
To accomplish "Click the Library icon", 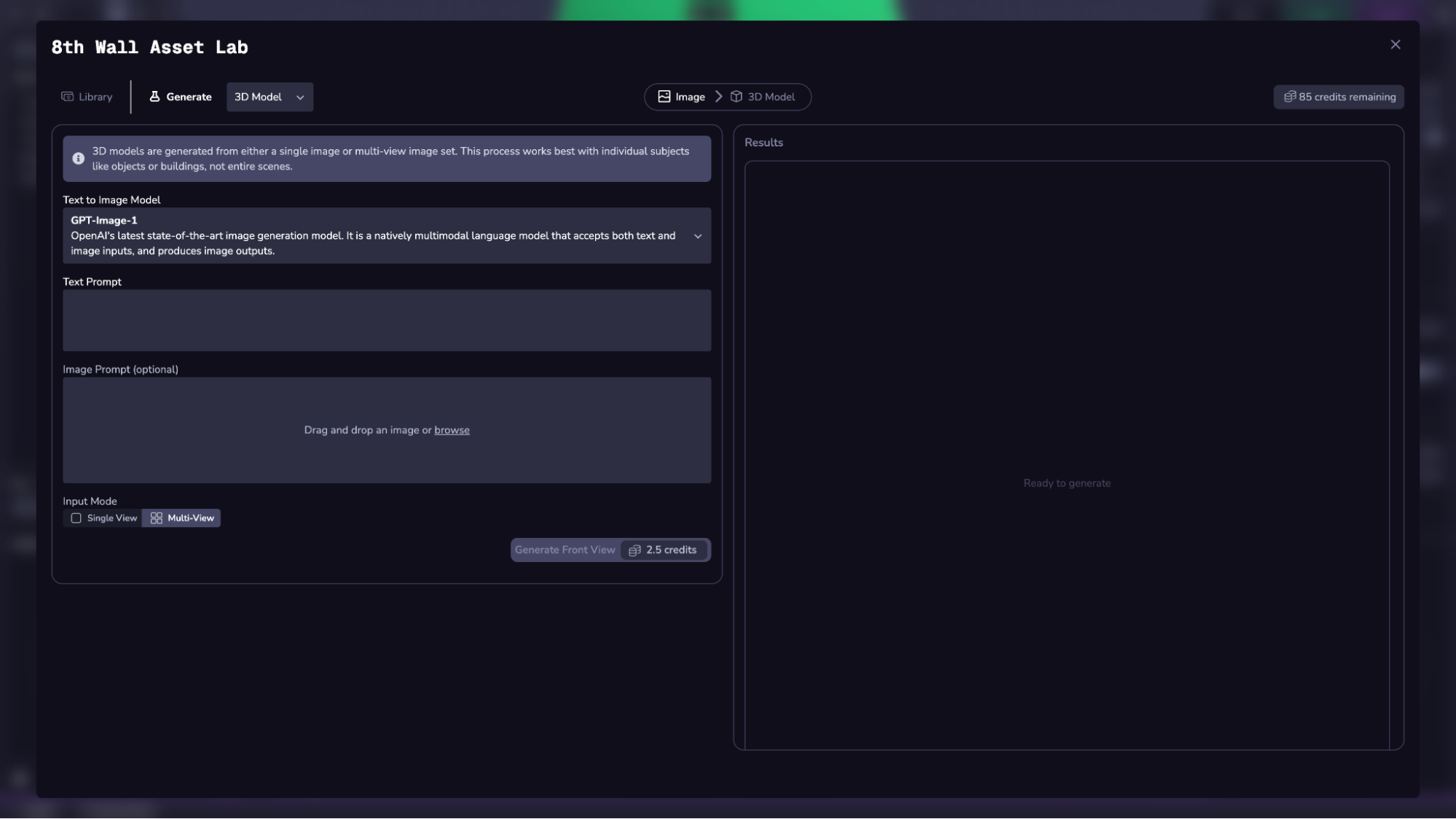I will click(67, 97).
